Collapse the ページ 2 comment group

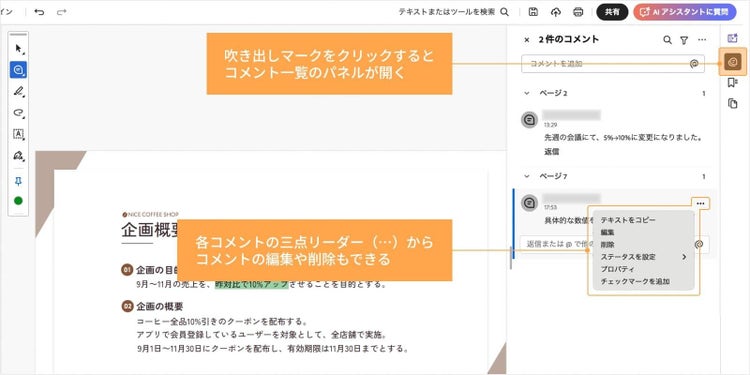click(527, 93)
